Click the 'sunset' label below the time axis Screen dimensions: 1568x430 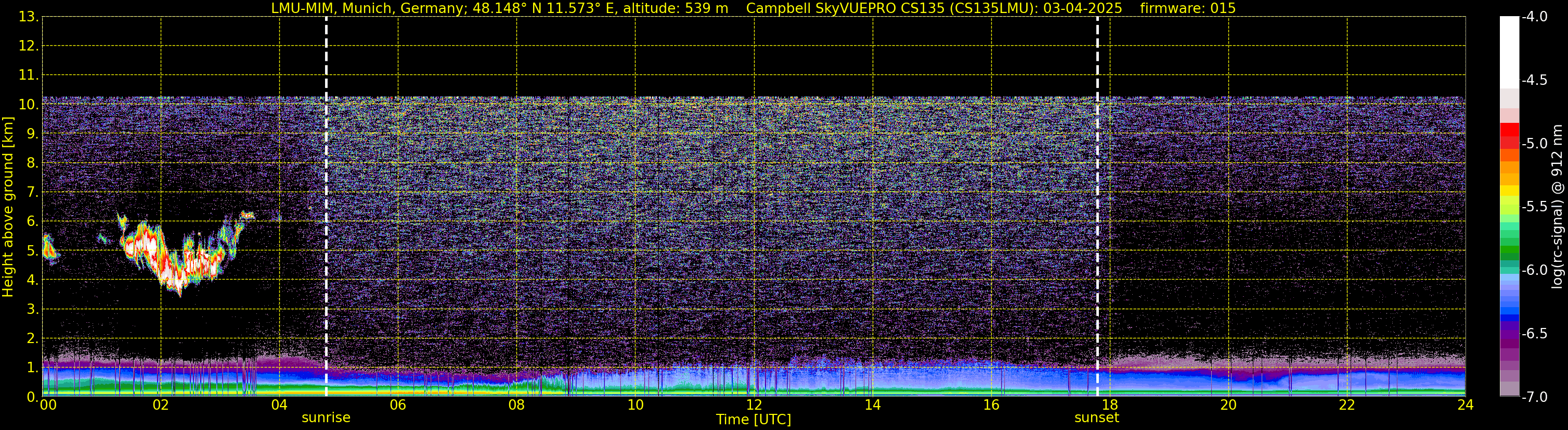pyautogui.click(x=1097, y=418)
